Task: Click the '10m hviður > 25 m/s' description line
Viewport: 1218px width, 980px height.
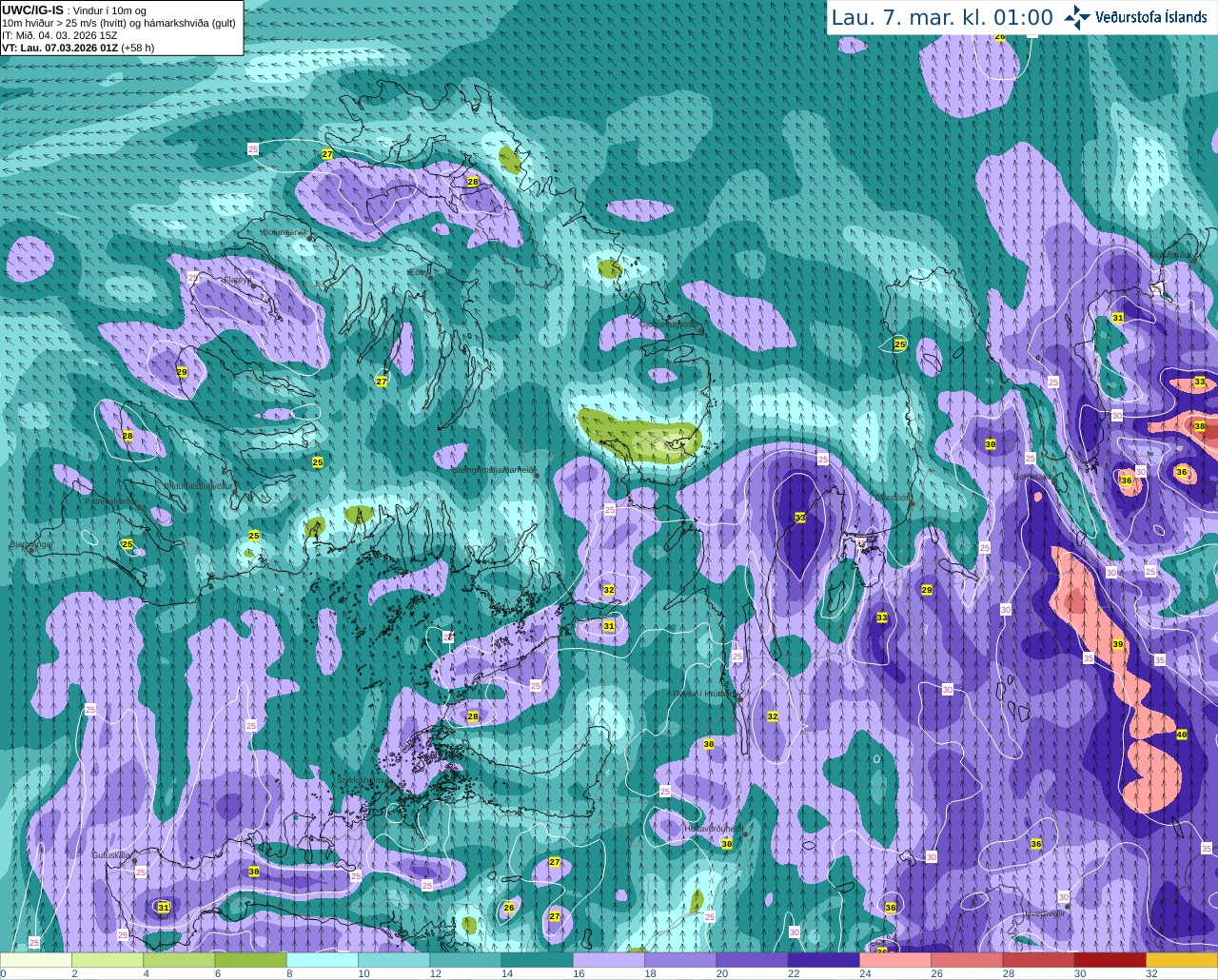Action: click(x=118, y=23)
